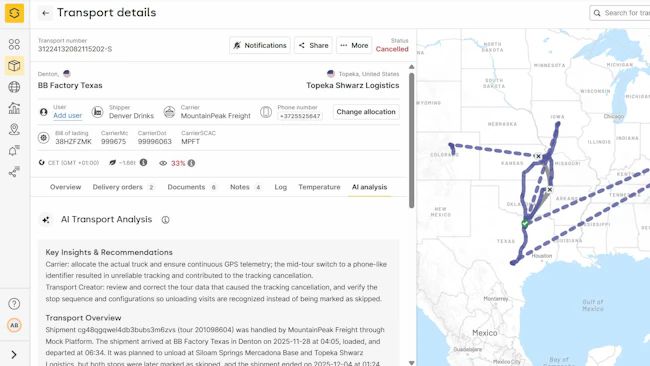Switch to the Delivery orders tab

pos(124,187)
